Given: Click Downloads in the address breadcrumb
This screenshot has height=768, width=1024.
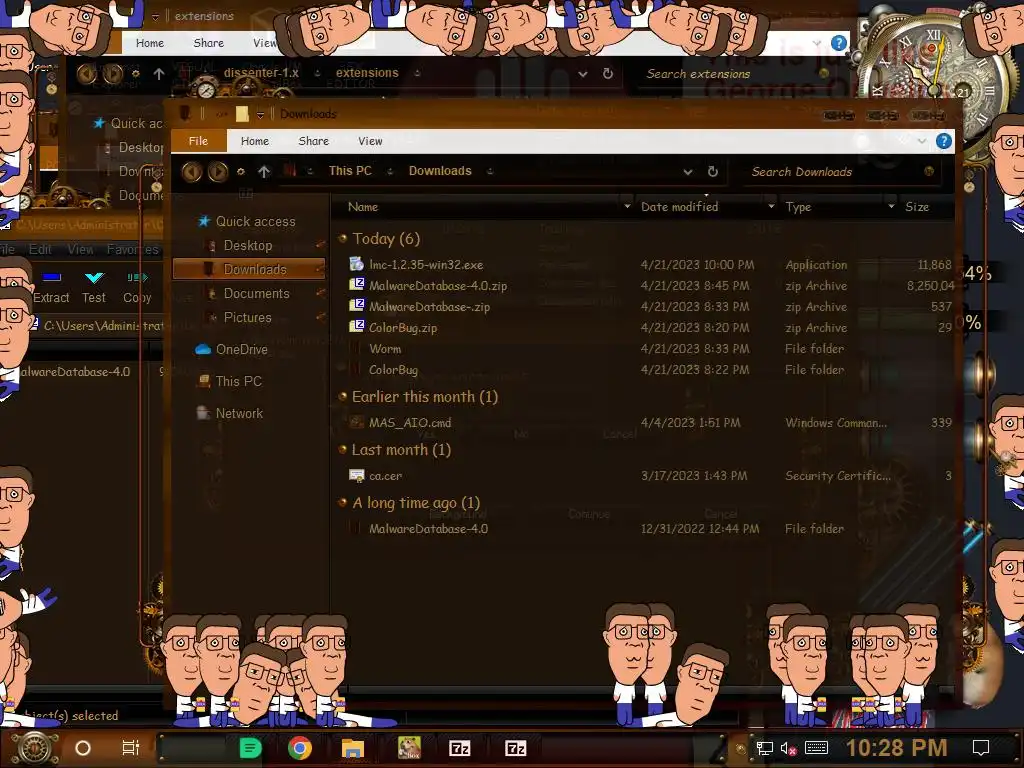Looking at the screenshot, I should coord(440,171).
